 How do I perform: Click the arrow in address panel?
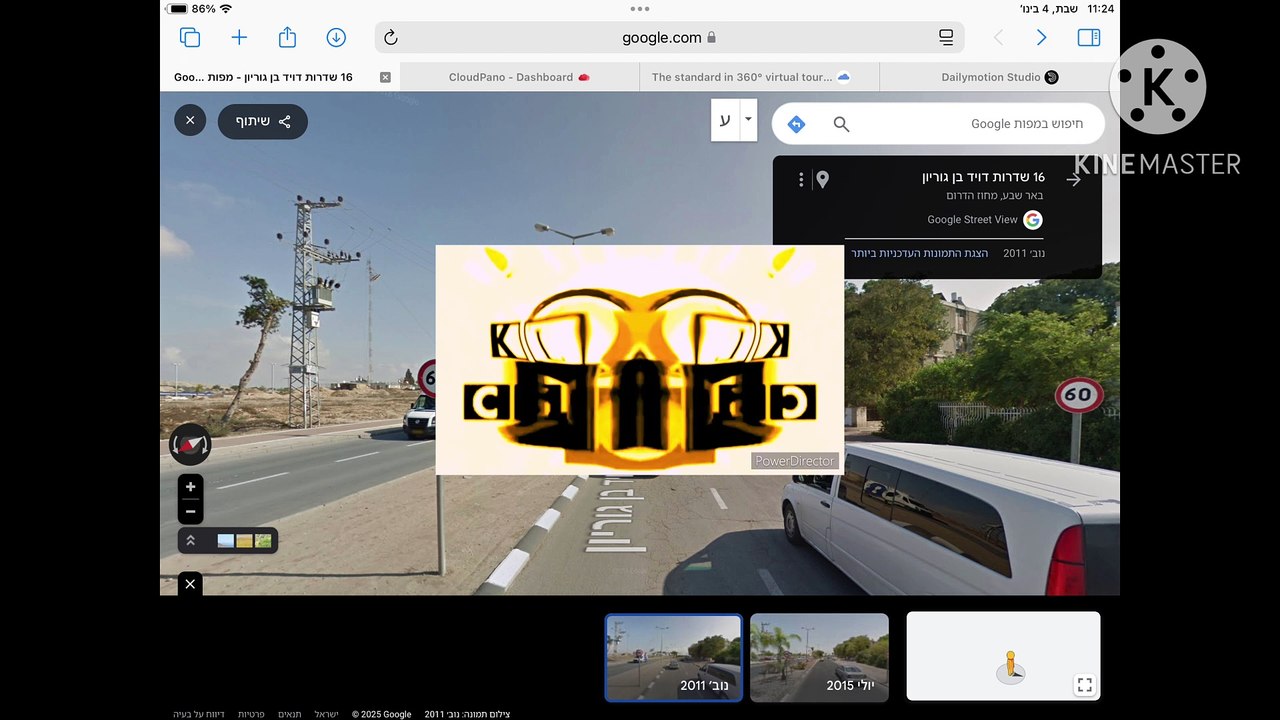pyautogui.click(x=1074, y=180)
